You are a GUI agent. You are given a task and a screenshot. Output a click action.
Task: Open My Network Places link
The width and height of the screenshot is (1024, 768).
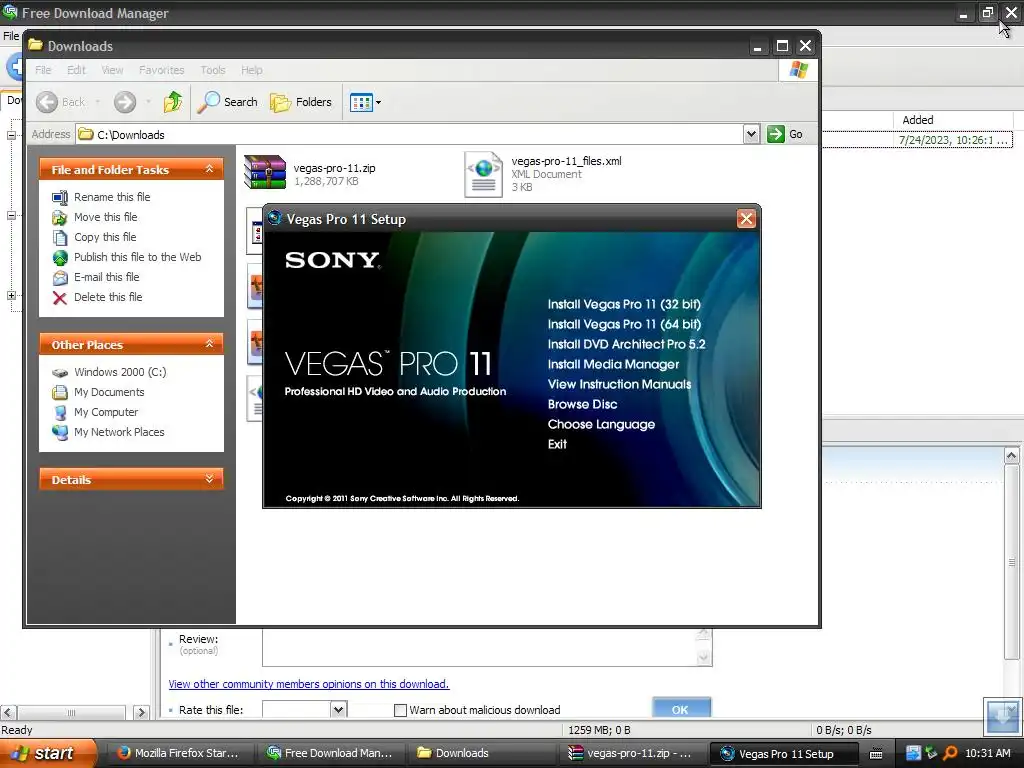119,432
